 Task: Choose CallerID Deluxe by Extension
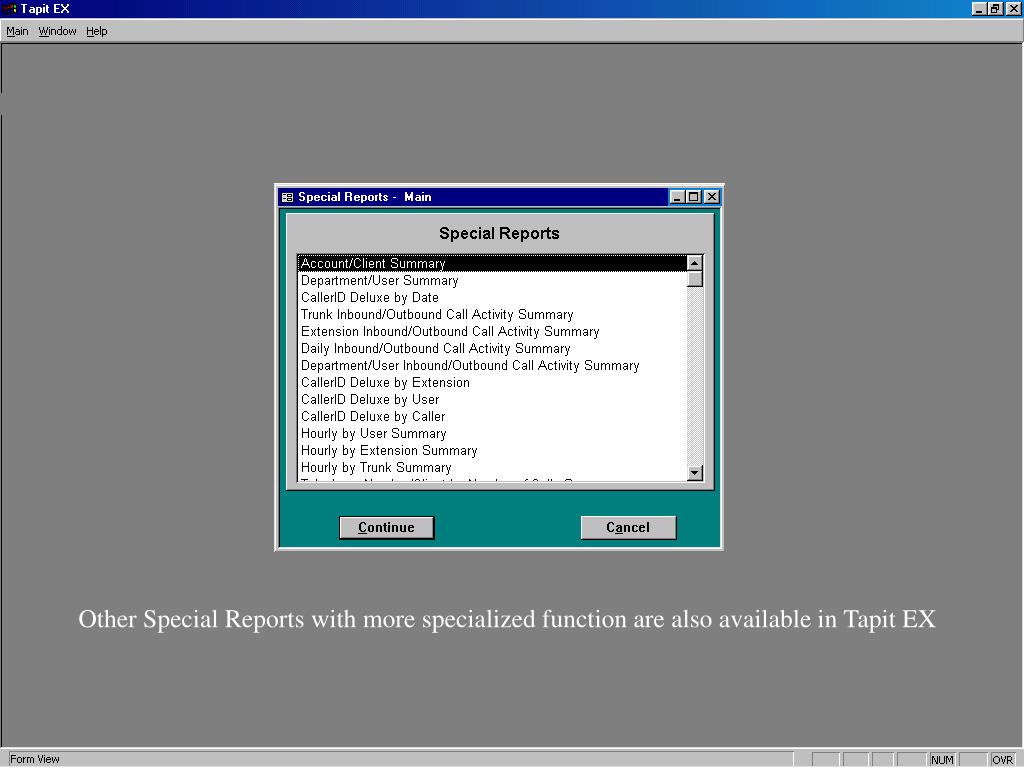(492, 383)
